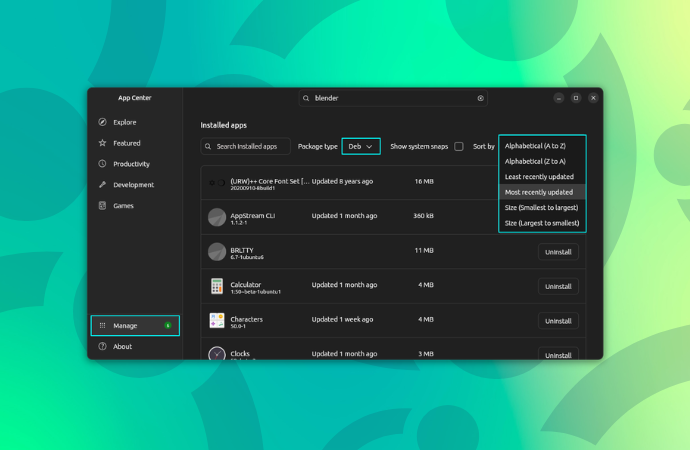
Task: Uninstall the BRLTTY package
Action: (558, 252)
